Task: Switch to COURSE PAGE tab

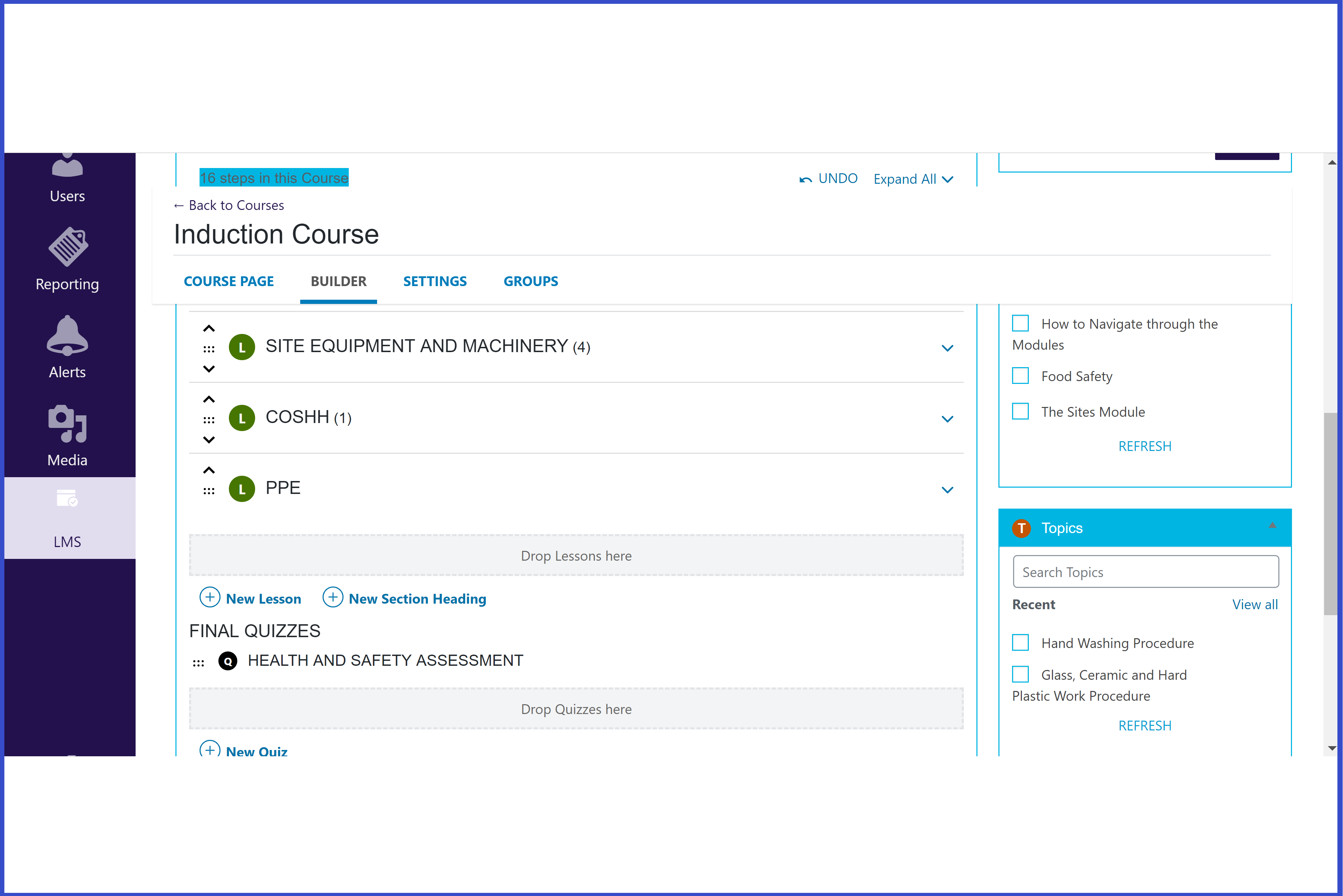Action: [229, 281]
